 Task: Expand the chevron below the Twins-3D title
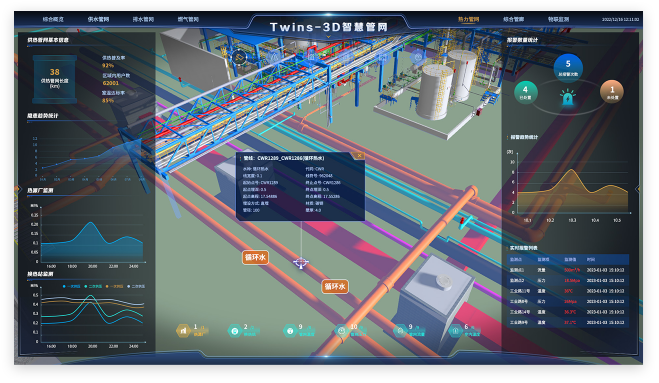pos(329,37)
